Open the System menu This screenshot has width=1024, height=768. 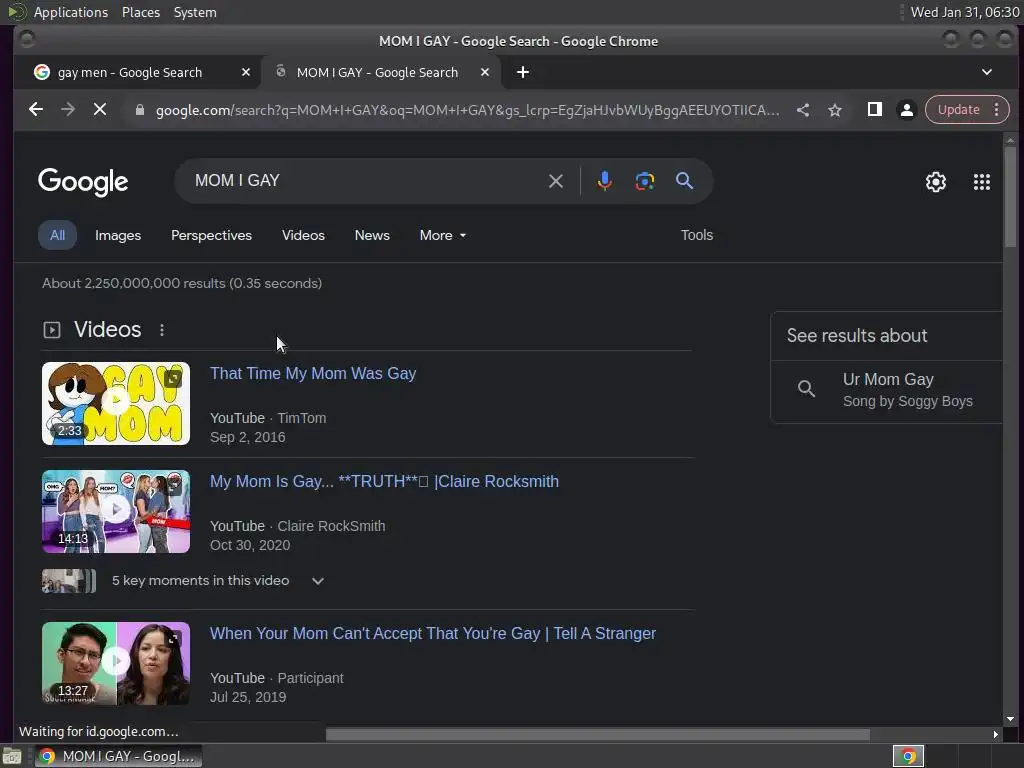point(195,12)
